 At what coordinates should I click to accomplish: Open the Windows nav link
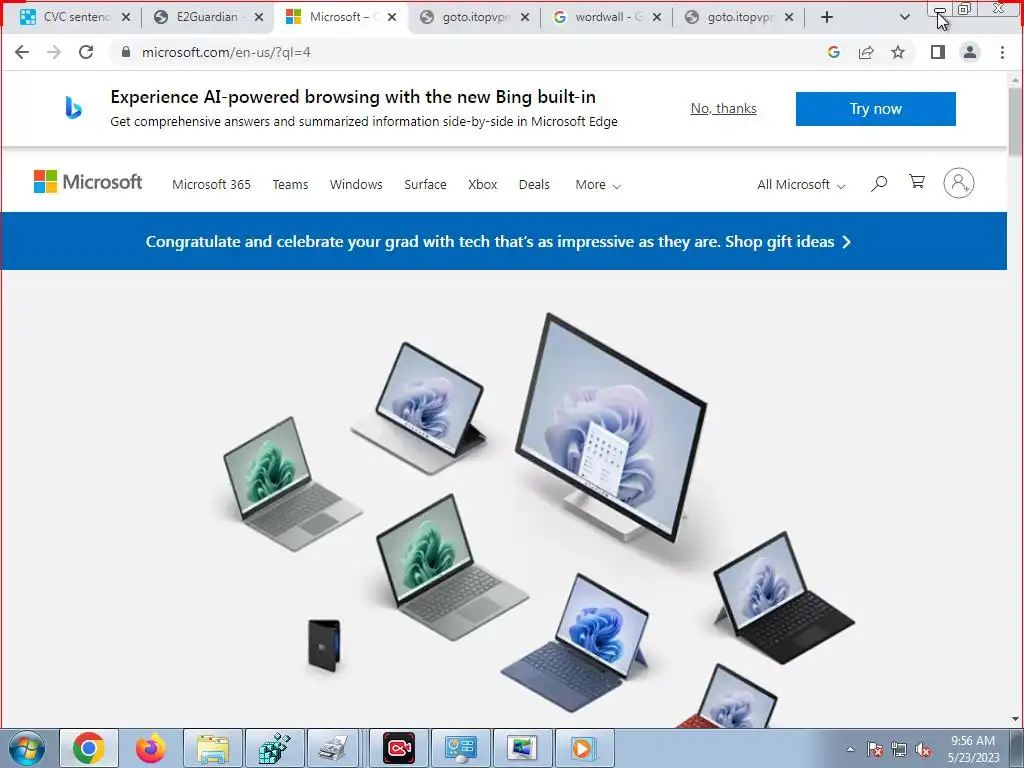tap(356, 184)
